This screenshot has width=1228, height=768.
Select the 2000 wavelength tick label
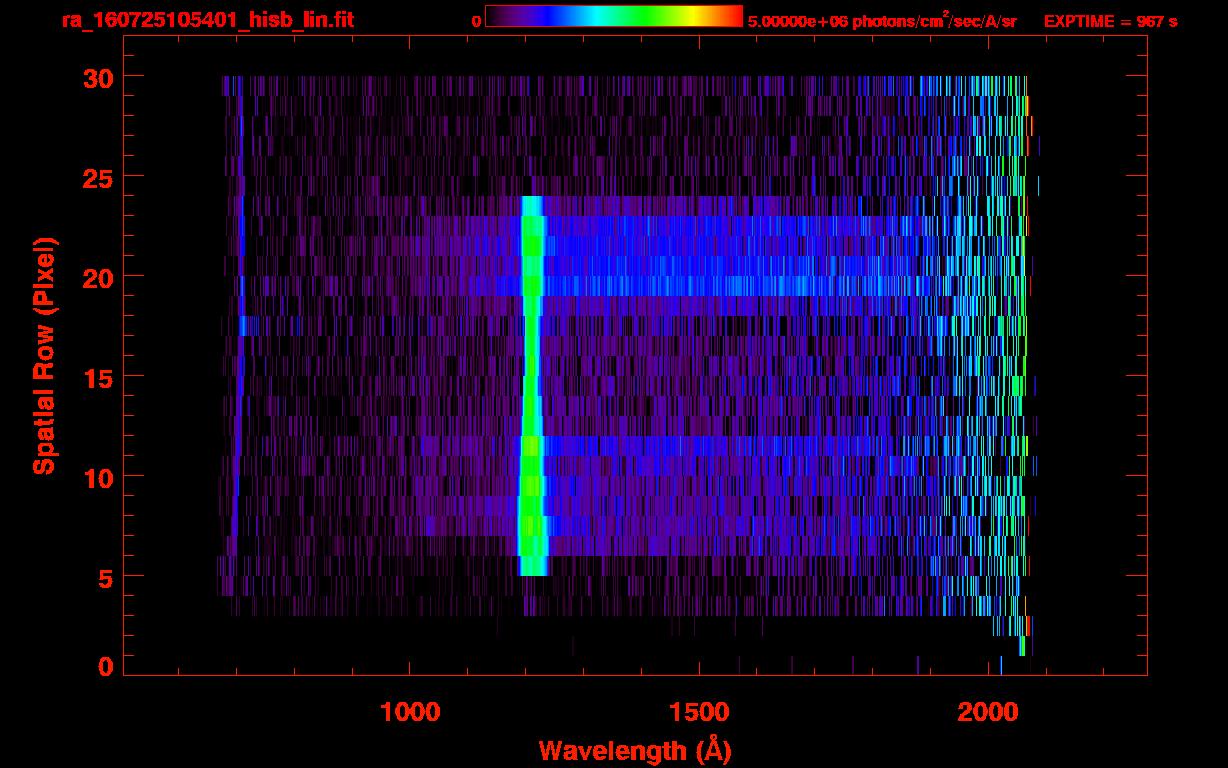click(x=987, y=712)
